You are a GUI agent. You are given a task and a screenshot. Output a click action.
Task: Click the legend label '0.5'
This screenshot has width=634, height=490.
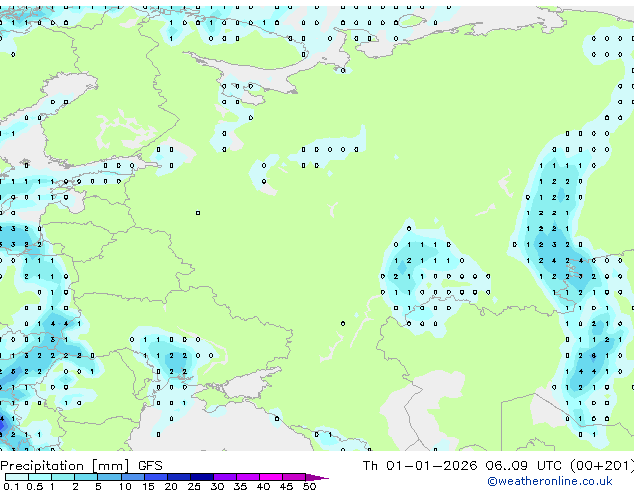click(x=34, y=486)
